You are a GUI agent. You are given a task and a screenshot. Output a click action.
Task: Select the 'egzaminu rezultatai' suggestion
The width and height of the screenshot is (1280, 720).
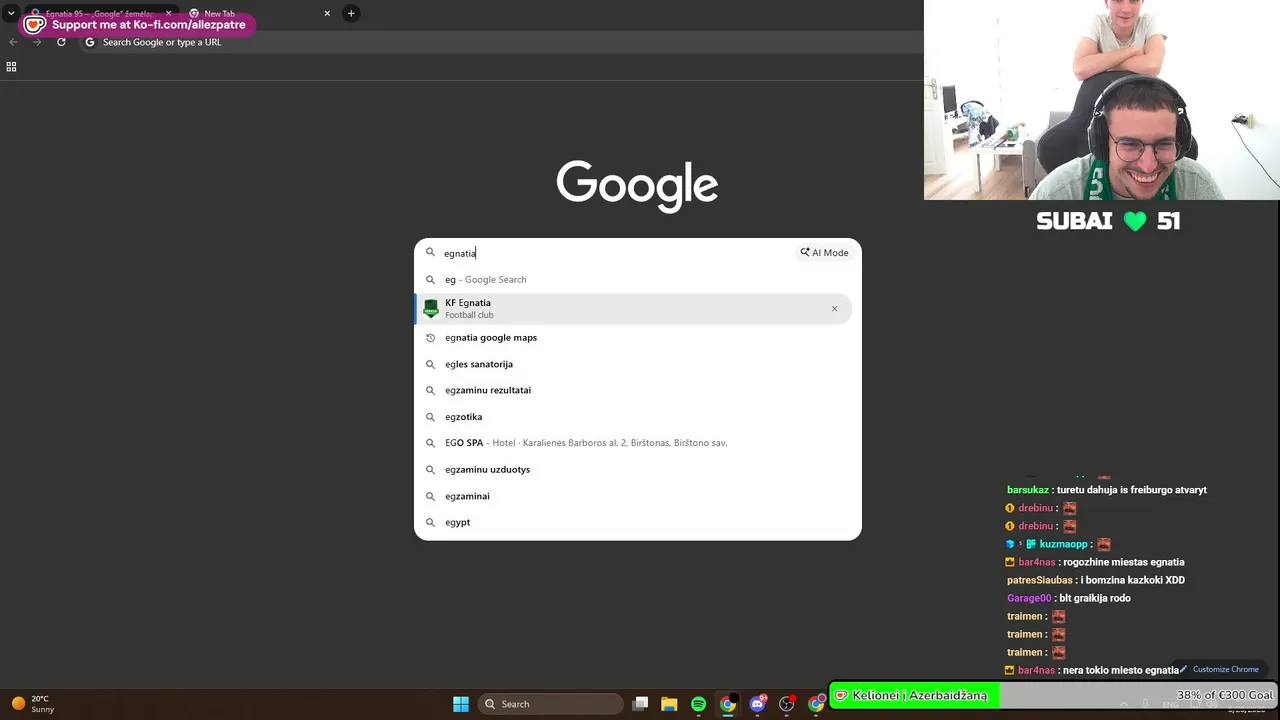point(633,390)
